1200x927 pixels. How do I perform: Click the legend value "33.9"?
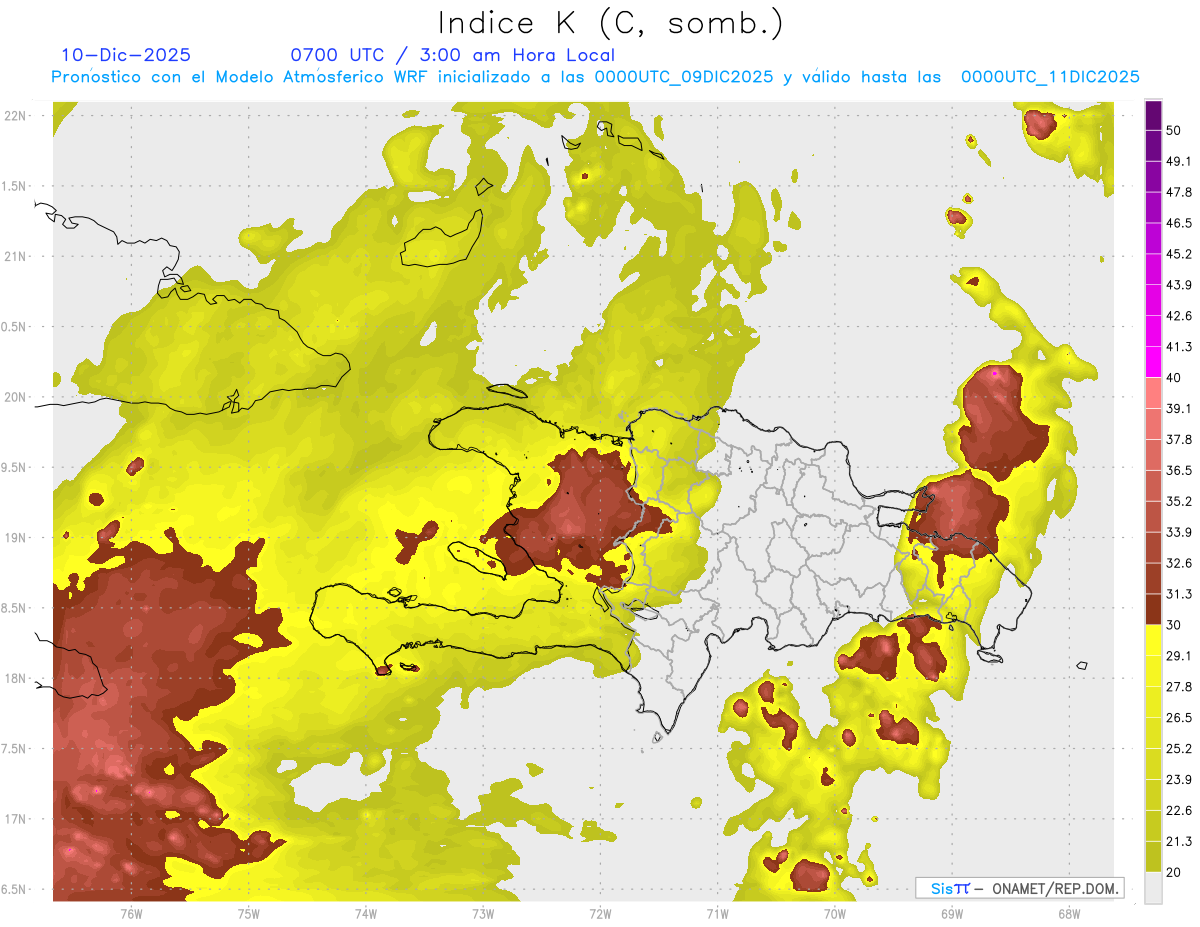(1179, 532)
